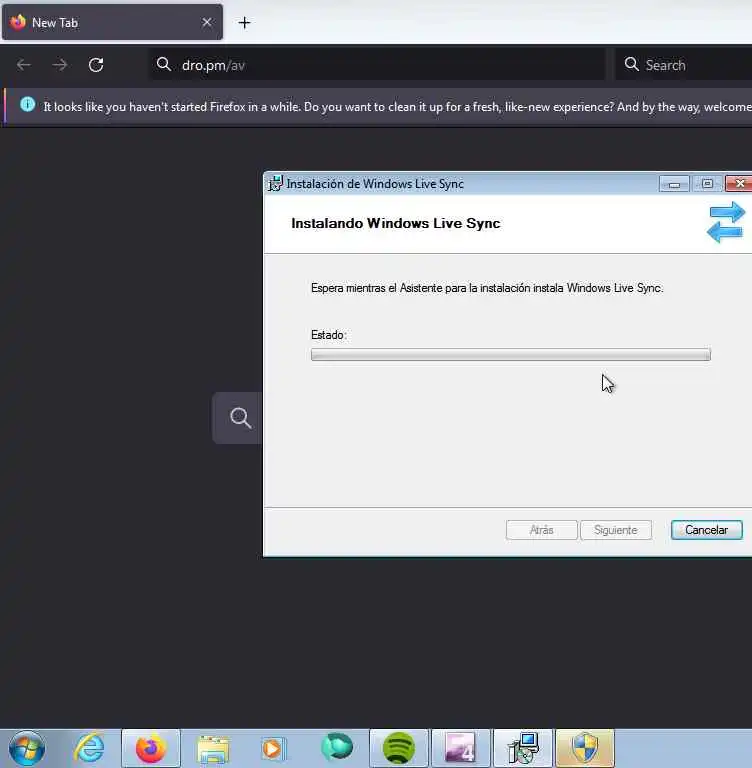The image size is (752, 768).
Task: Maximize the Windows Live Sync installer window
Action: tap(707, 184)
